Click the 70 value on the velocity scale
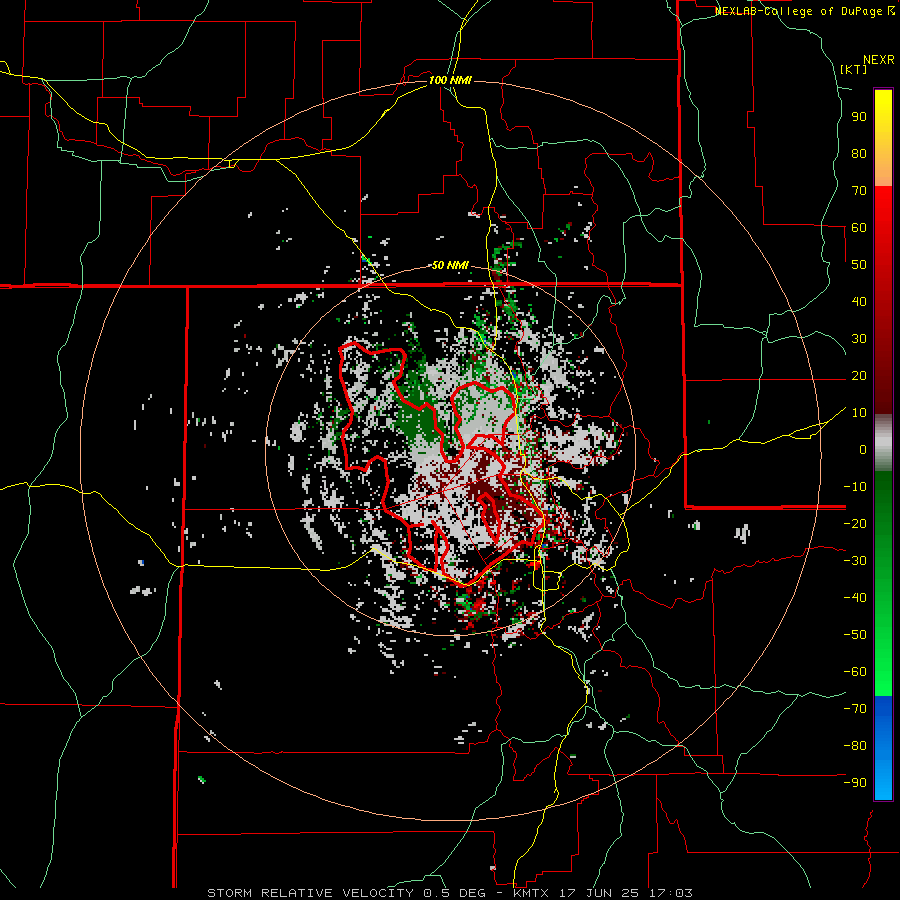 click(859, 191)
